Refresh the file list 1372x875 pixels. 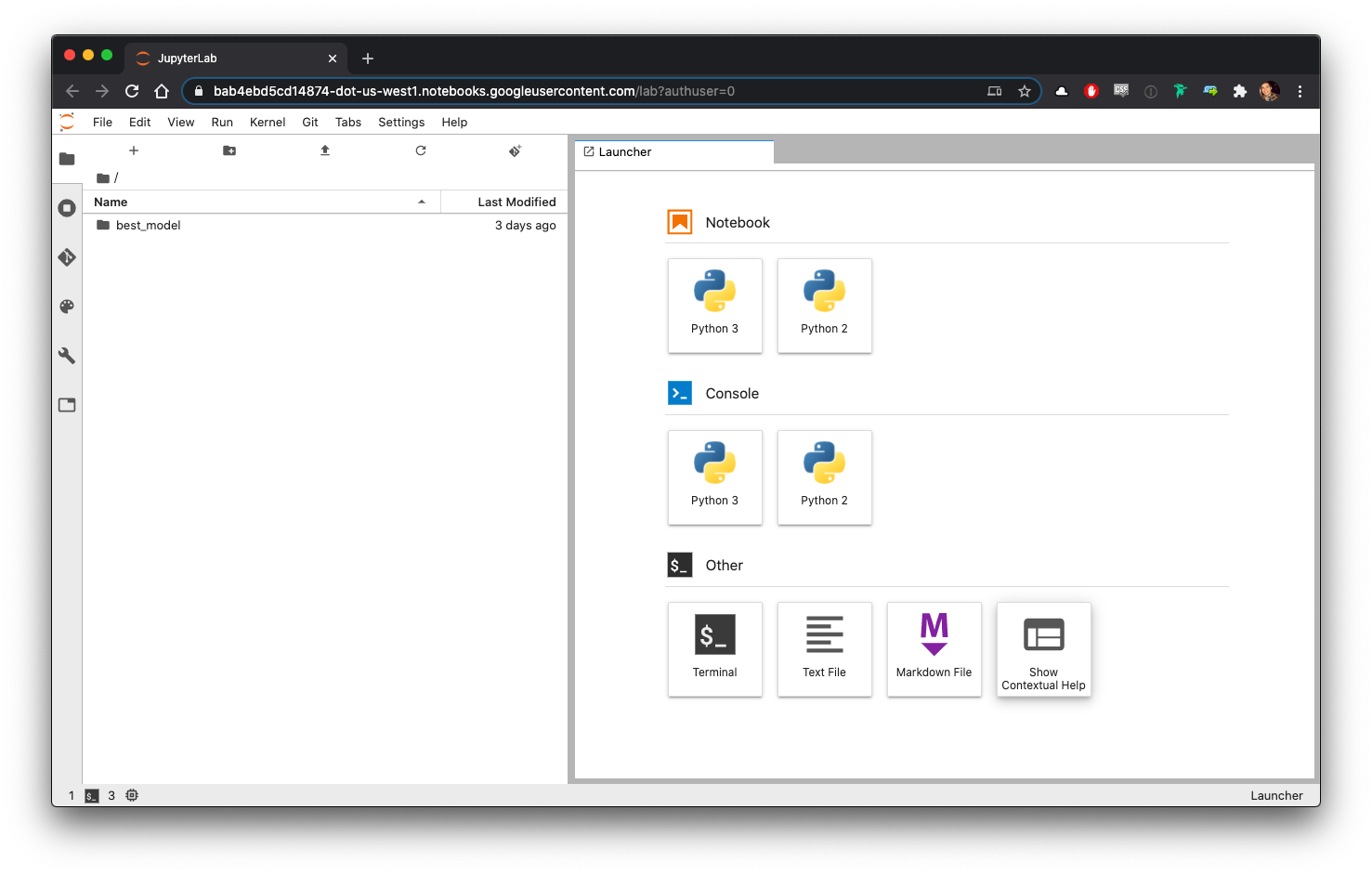click(x=421, y=150)
